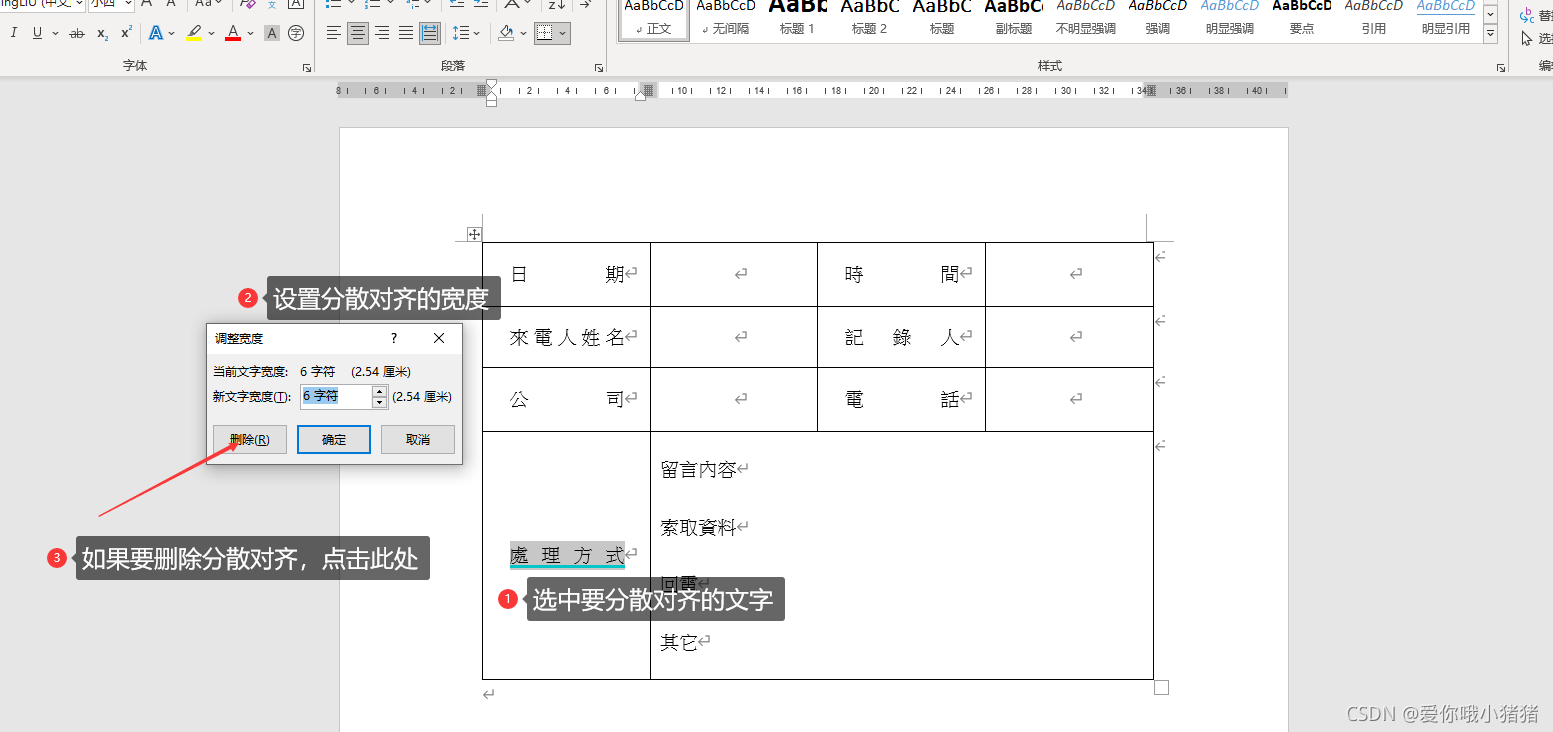Click the 留言內容 text
1553x732 pixels.
pos(698,470)
